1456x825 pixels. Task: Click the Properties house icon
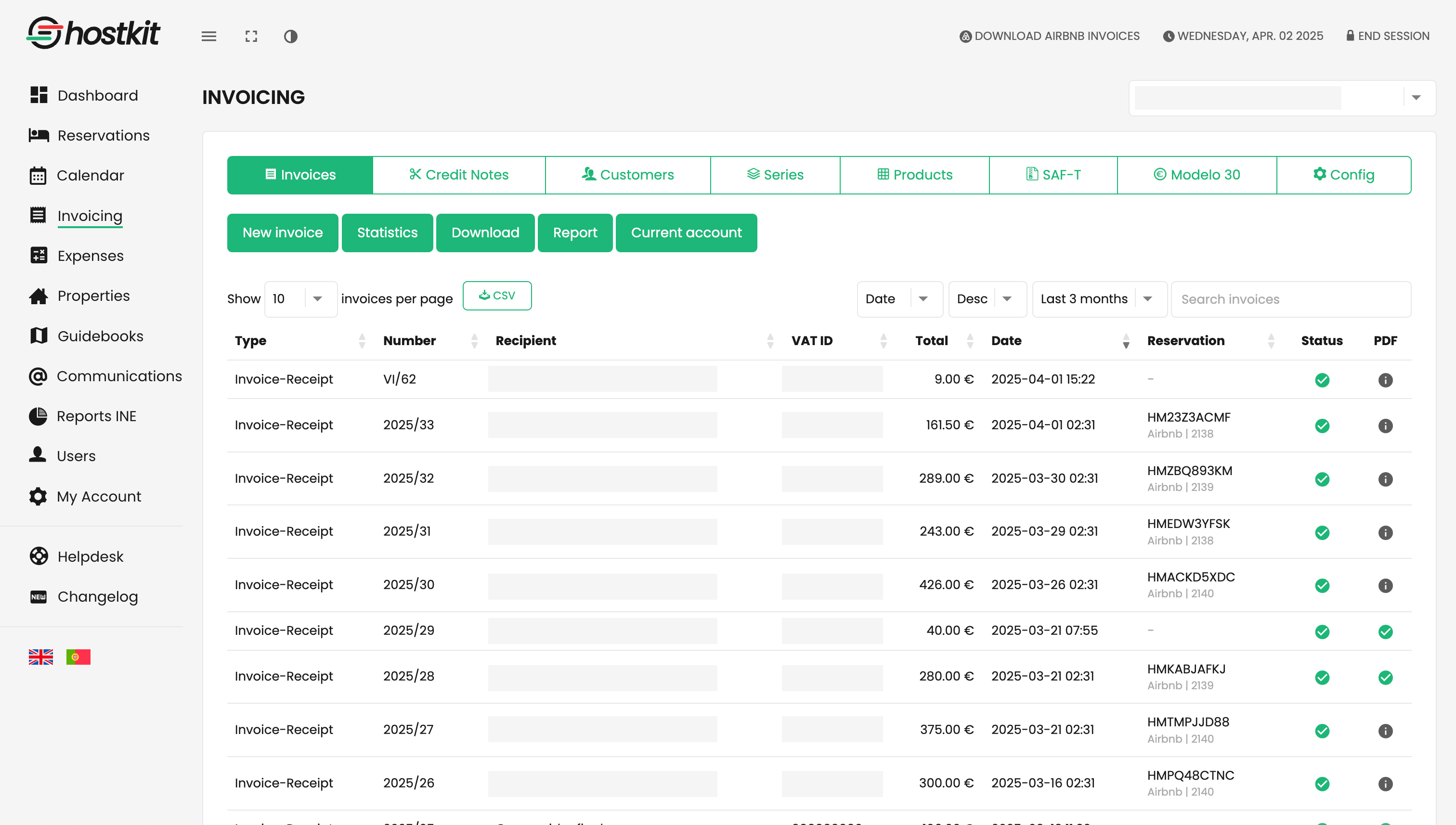(x=39, y=296)
